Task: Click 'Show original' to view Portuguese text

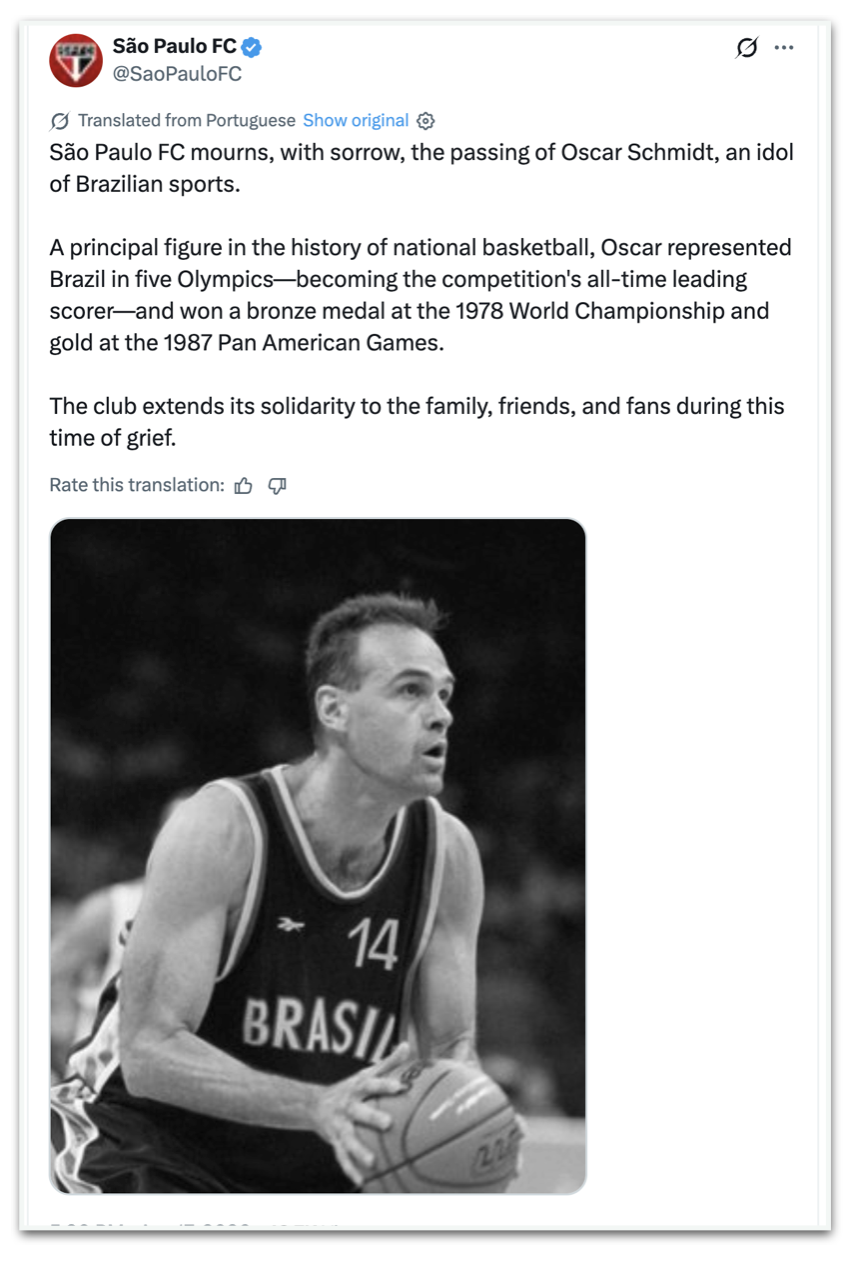Action: (355, 121)
